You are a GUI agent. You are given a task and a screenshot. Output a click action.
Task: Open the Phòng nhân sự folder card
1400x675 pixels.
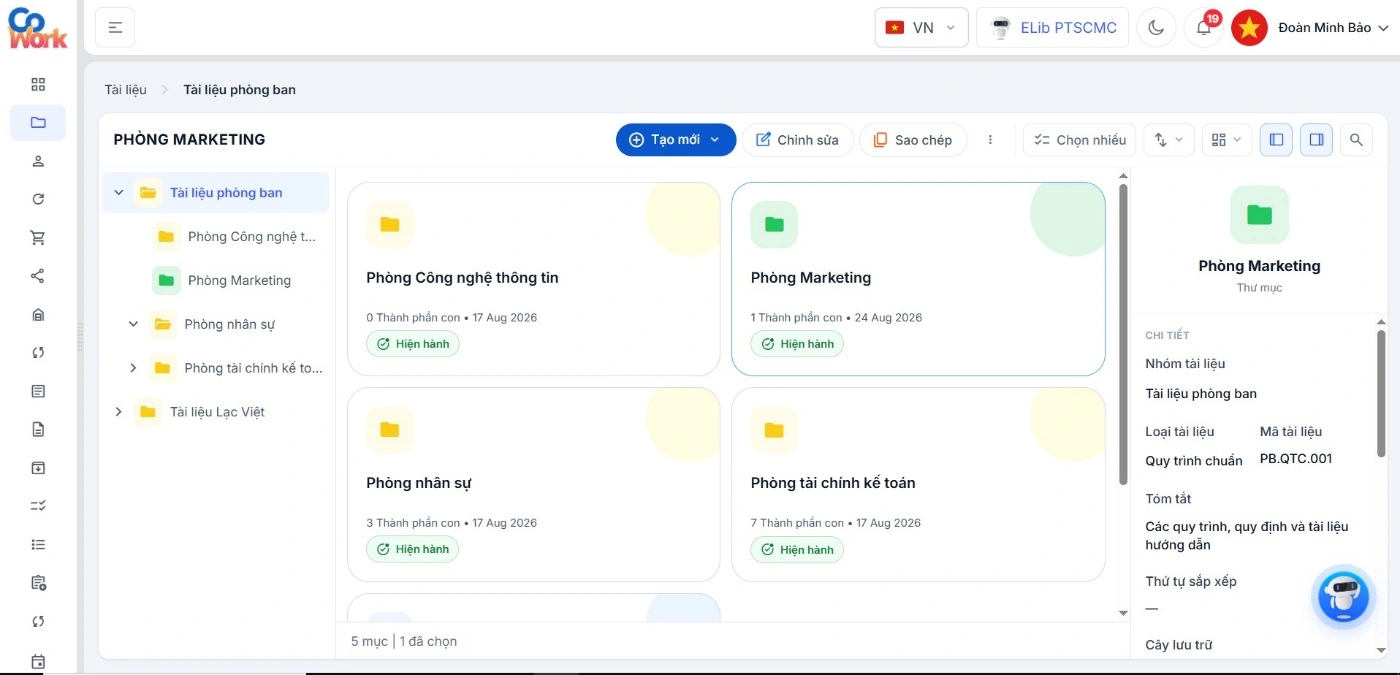[534, 484]
